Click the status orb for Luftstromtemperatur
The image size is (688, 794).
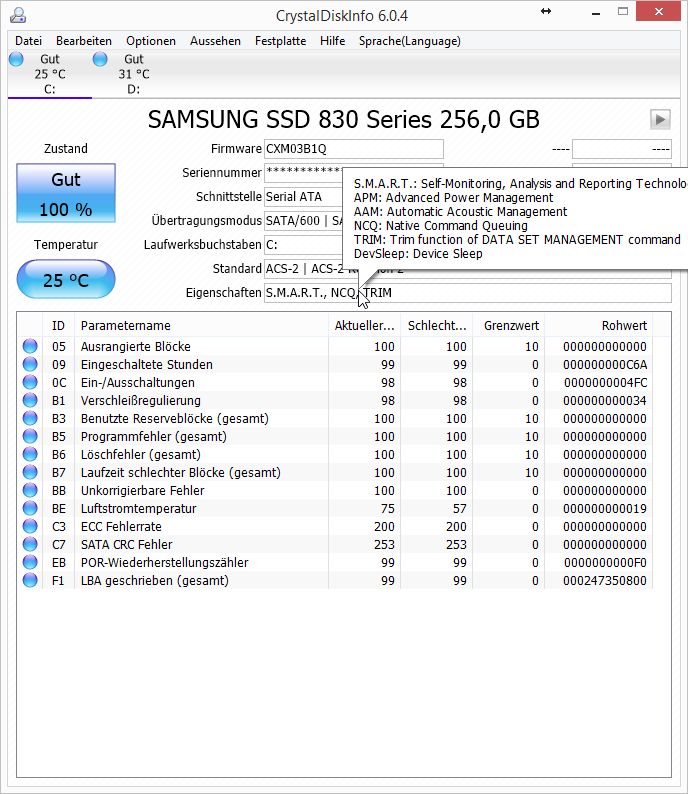[30, 508]
